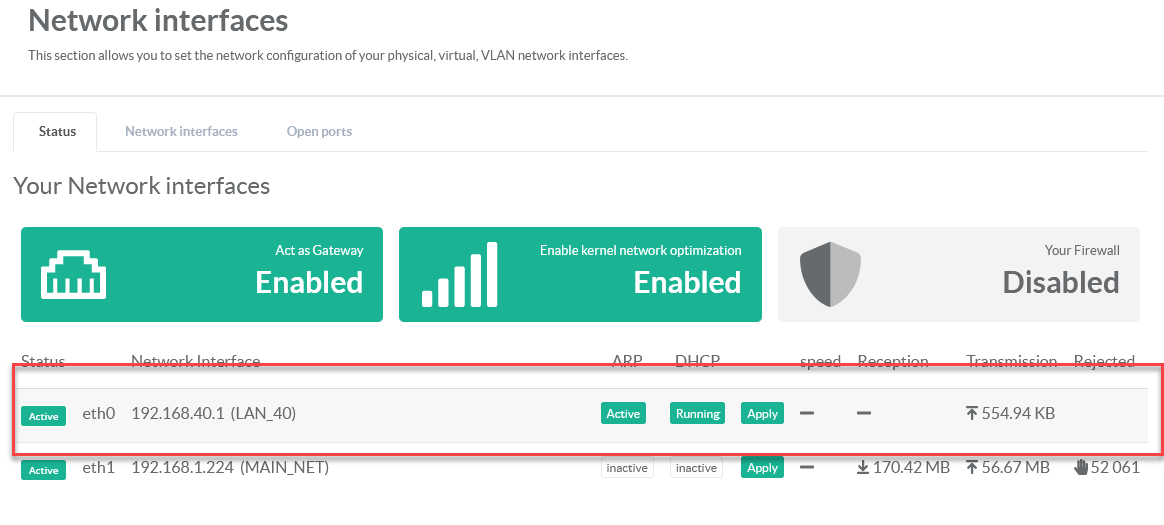Click Apply button for eth0
The height and width of the screenshot is (525, 1164).
[762, 413]
